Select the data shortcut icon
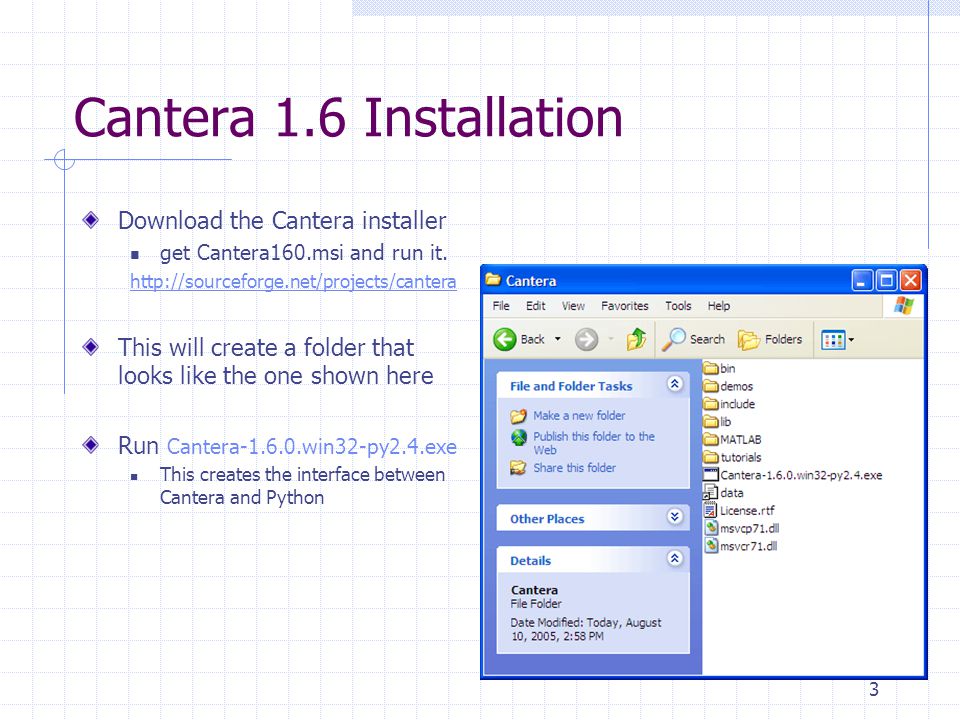Screen dimensions: 960x720 (711, 493)
